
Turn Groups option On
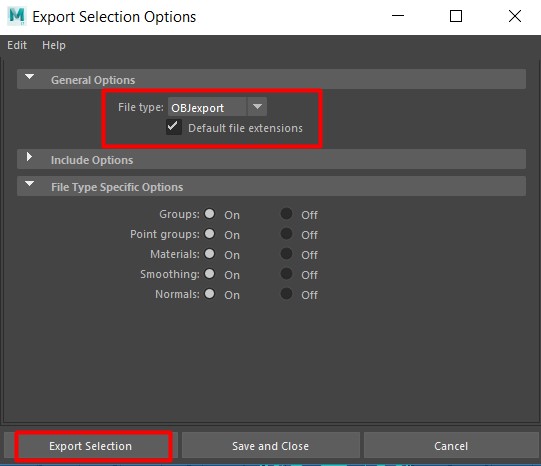(x=209, y=214)
